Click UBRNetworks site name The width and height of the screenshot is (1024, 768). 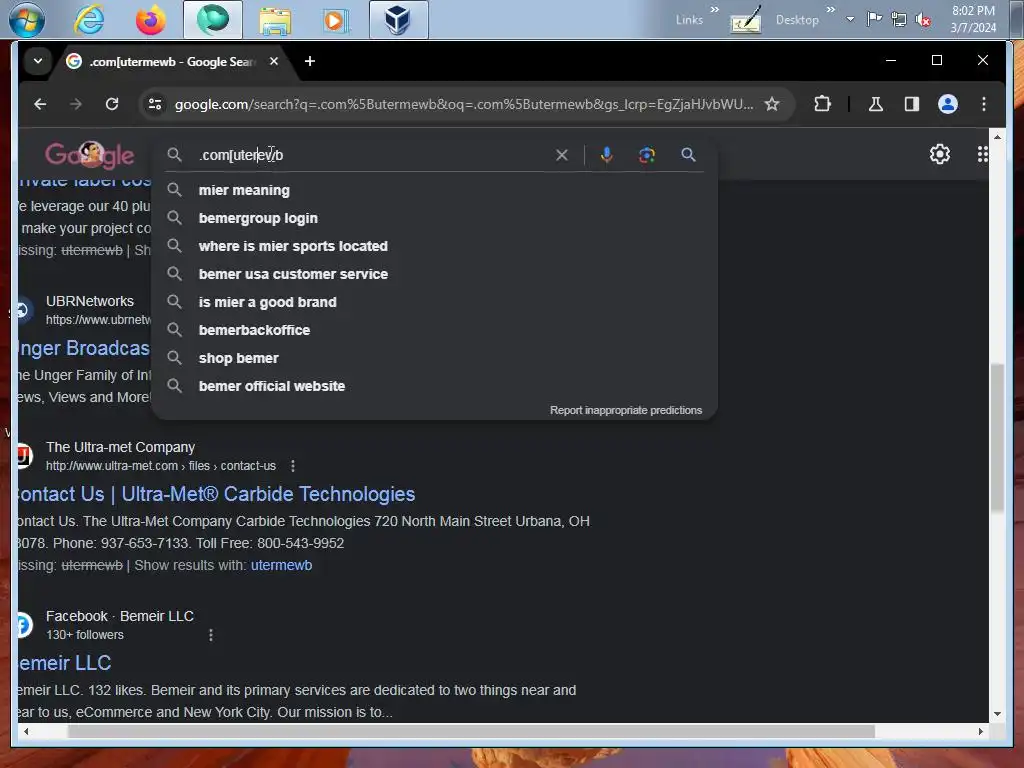point(89,301)
